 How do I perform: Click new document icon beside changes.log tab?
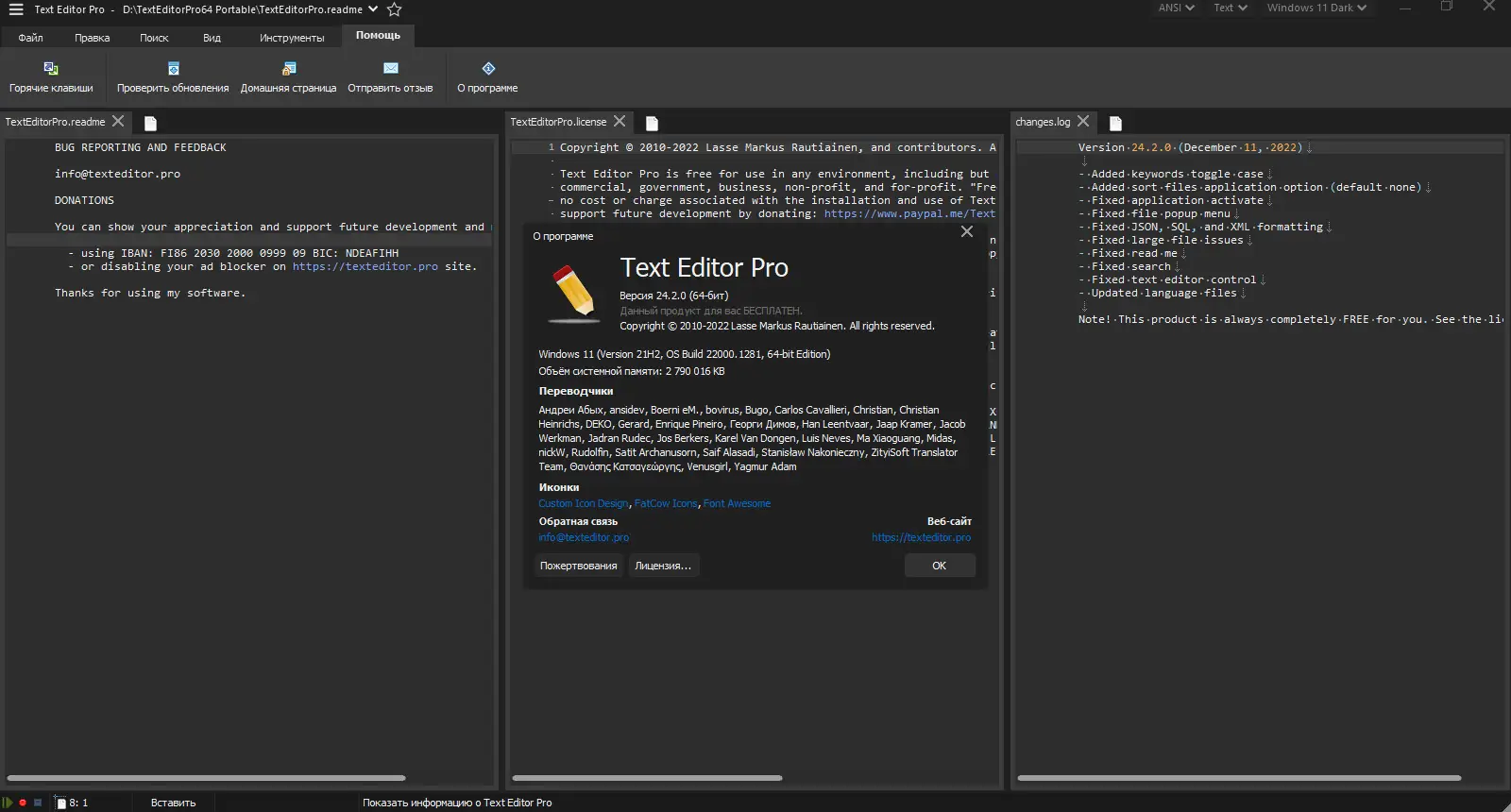tap(1115, 123)
